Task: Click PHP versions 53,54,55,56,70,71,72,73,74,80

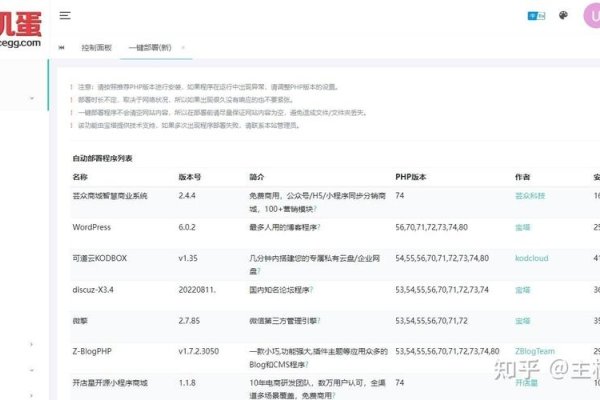Action: pos(447,351)
